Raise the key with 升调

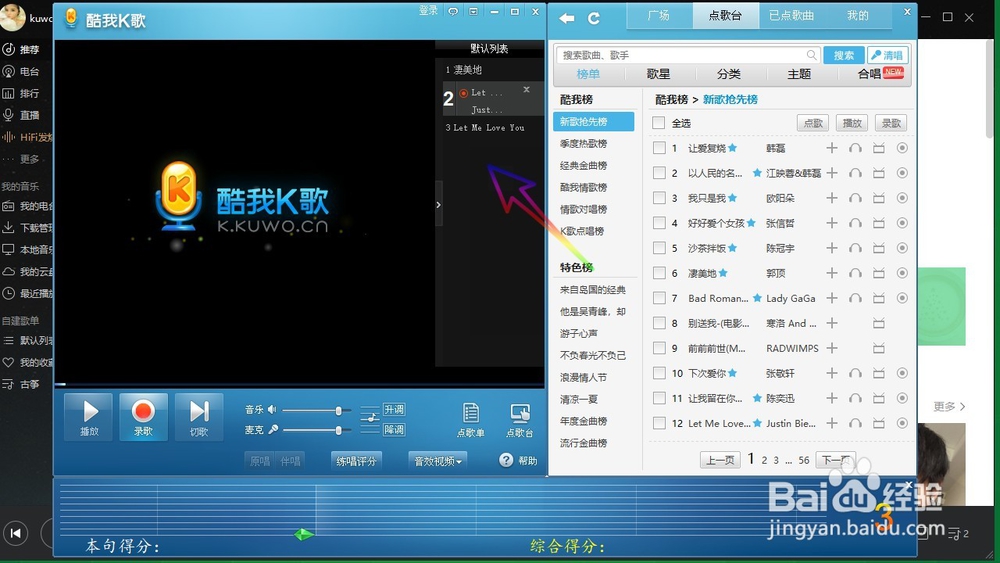click(393, 409)
